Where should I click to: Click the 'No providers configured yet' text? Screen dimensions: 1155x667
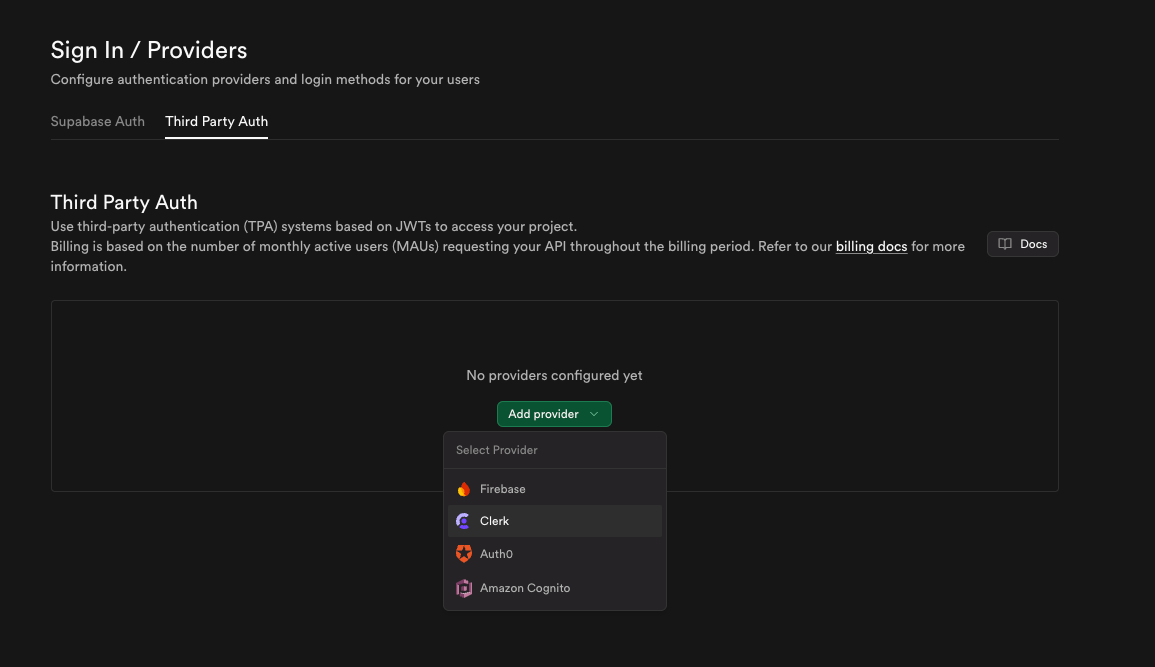click(x=555, y=375)
